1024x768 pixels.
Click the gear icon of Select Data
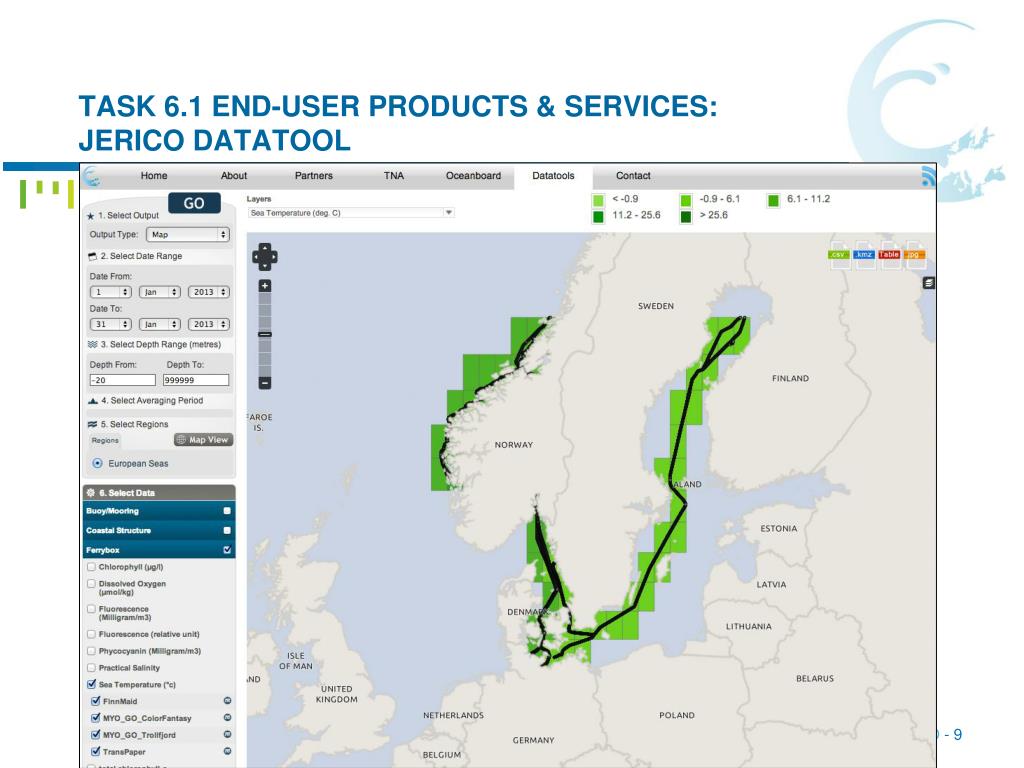click(x=91, y=492)
